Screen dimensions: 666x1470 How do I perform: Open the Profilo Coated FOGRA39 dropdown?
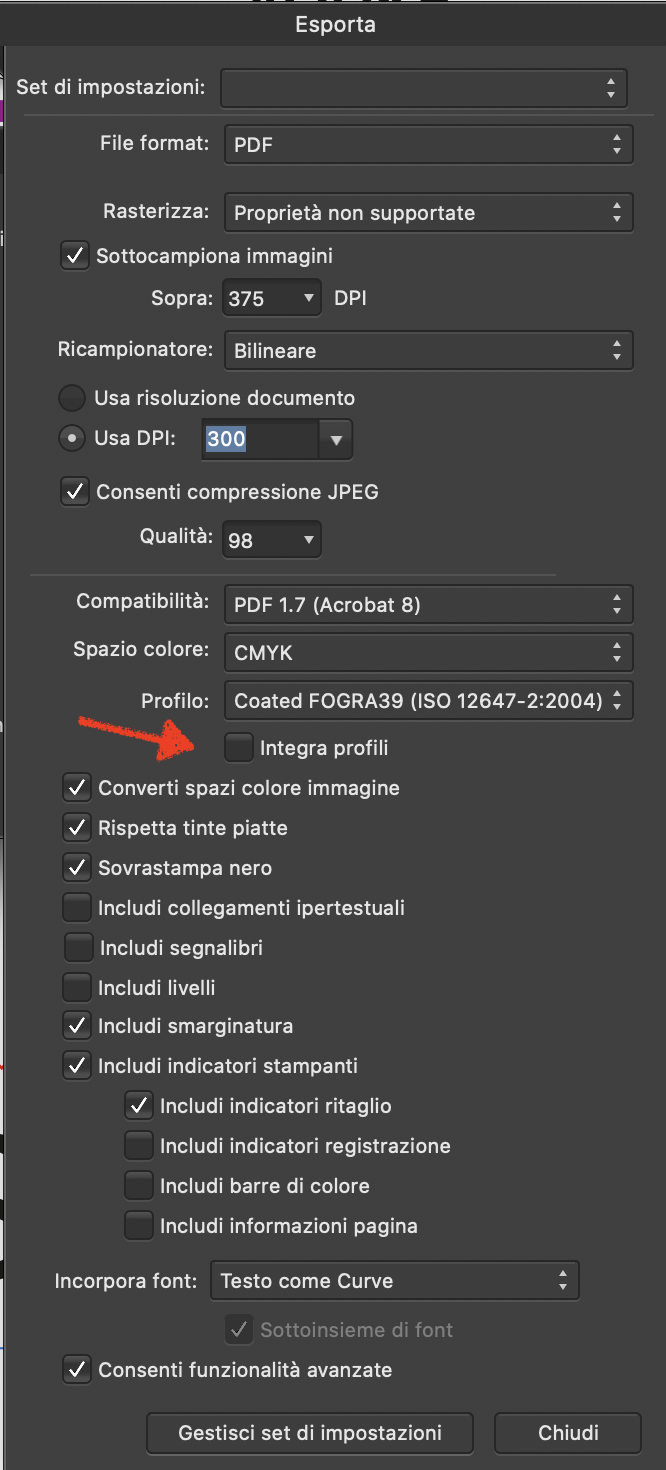pyautogui.click(x=429, y=701)
